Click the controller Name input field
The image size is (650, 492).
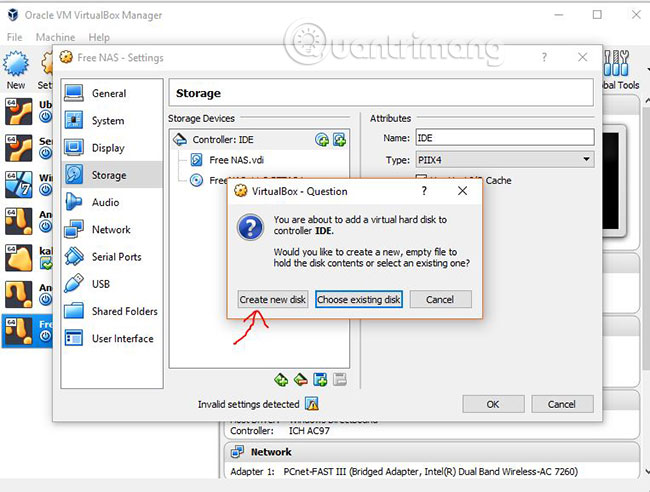(x=505, y=138)
